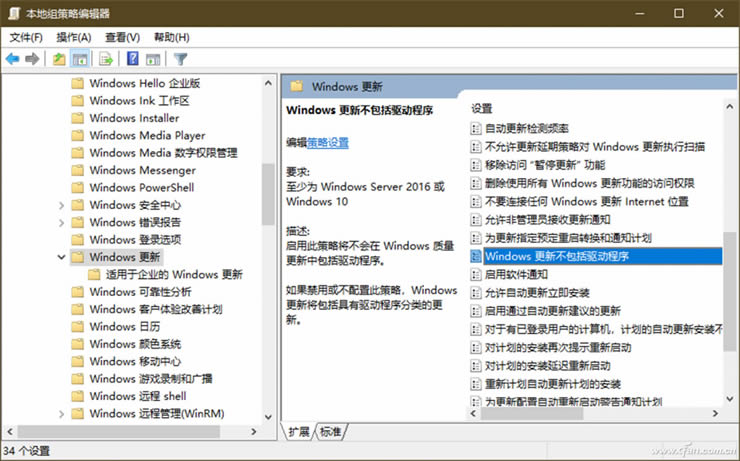Click policy icon for 自动更新检测频率
Screen dimensions: 740x461
476,128
